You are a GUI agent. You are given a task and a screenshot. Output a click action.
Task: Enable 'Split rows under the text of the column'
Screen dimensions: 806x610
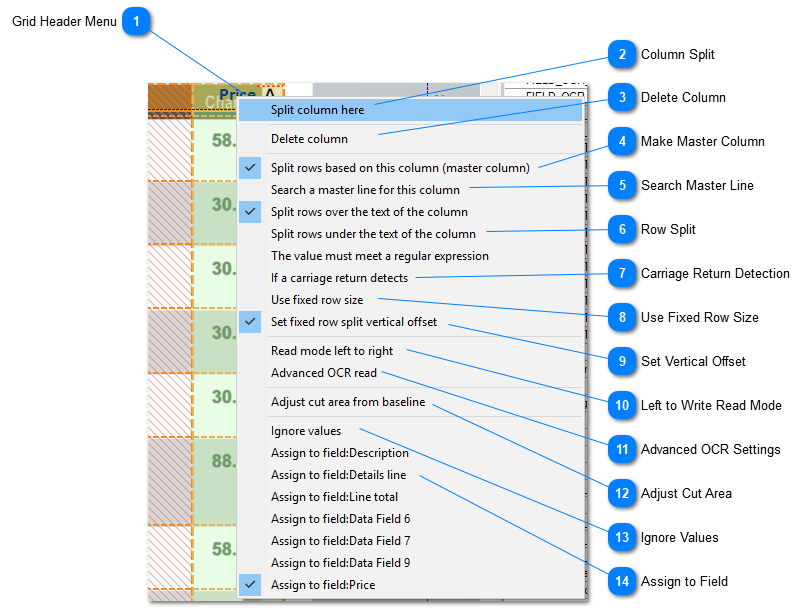coord(410,234)
